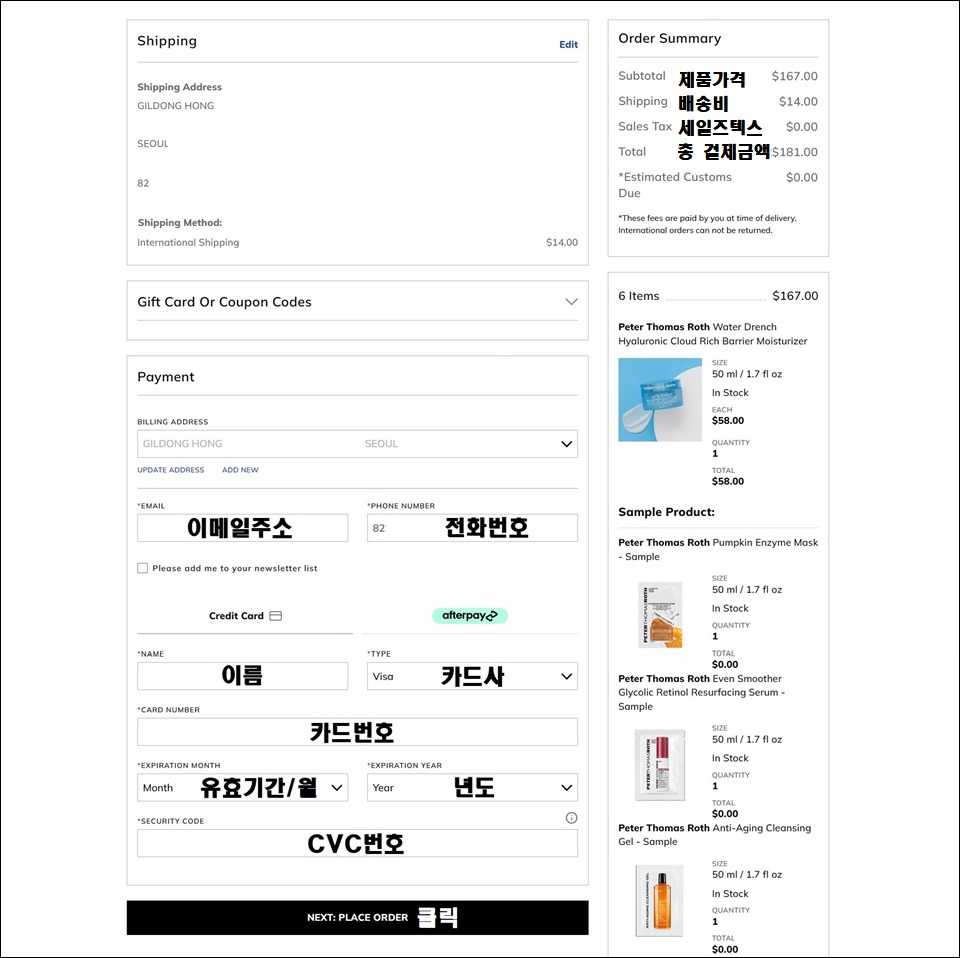Click the Water Drench Hyaluronic Cloud product name

pyautogui.click(x=713, y=334)
